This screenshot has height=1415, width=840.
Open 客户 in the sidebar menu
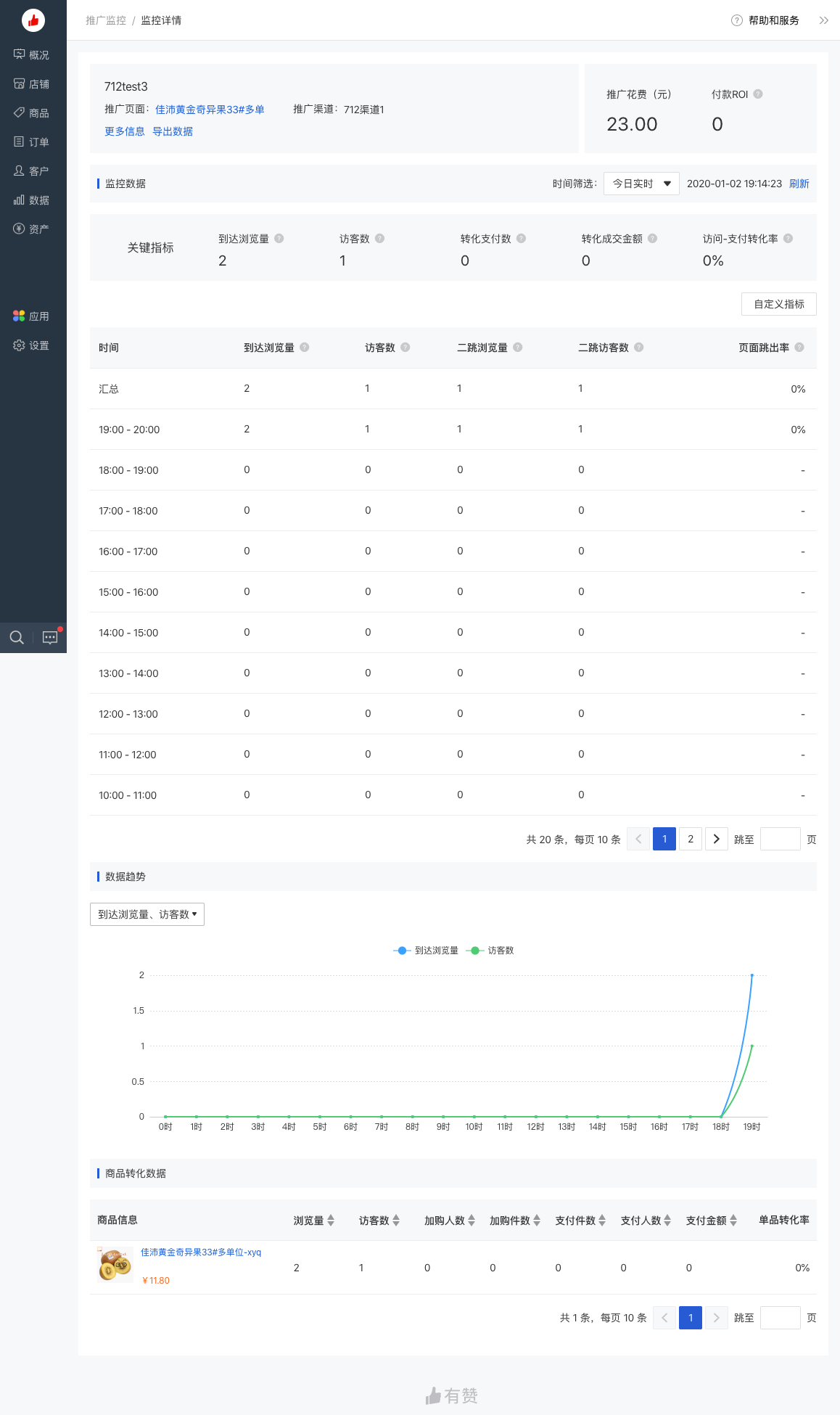(33, 171)
